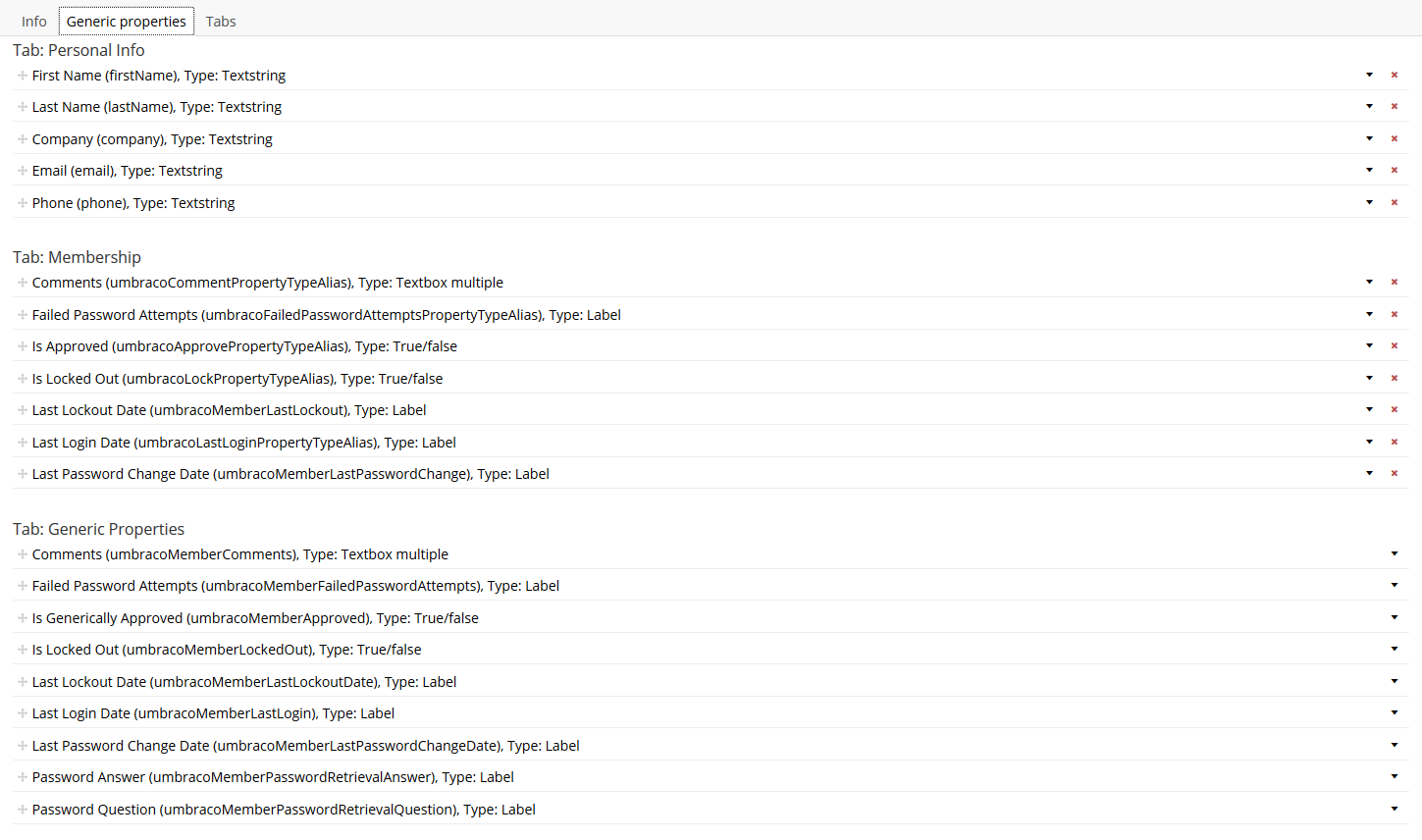Click Is Locked Out (umbracoMemberLockedOut) text
The image size is (1422, 840).
(227, 650)
